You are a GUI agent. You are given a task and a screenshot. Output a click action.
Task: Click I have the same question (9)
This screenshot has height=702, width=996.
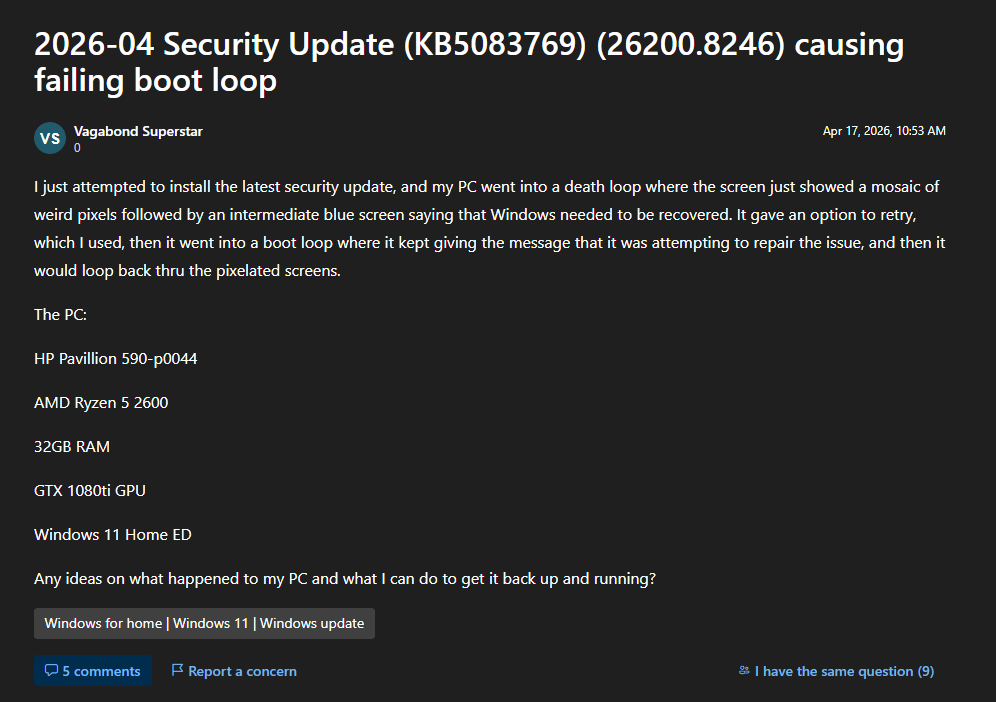click(x=844, y=671)
